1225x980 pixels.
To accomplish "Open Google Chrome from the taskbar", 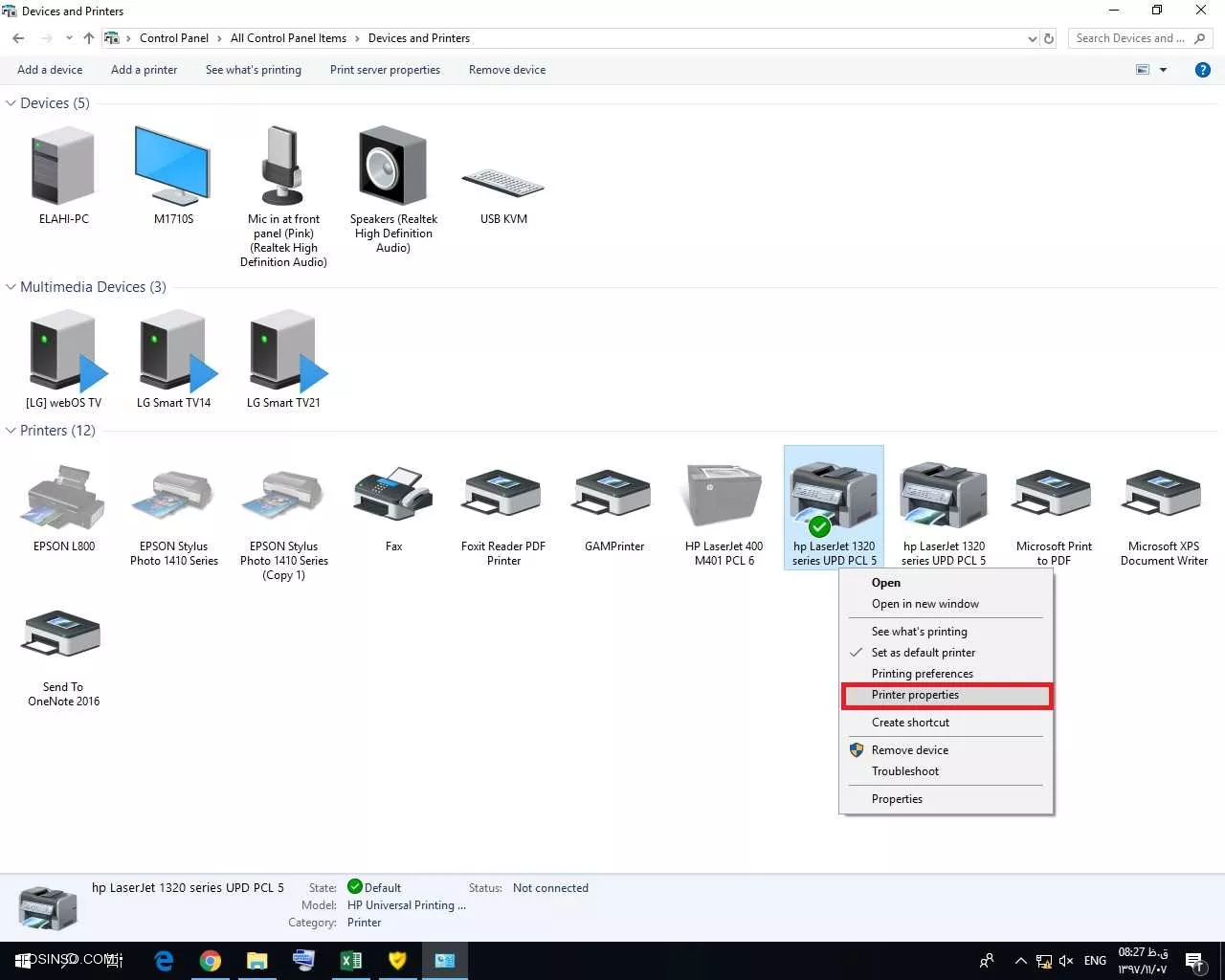I will tap(211, 960).
